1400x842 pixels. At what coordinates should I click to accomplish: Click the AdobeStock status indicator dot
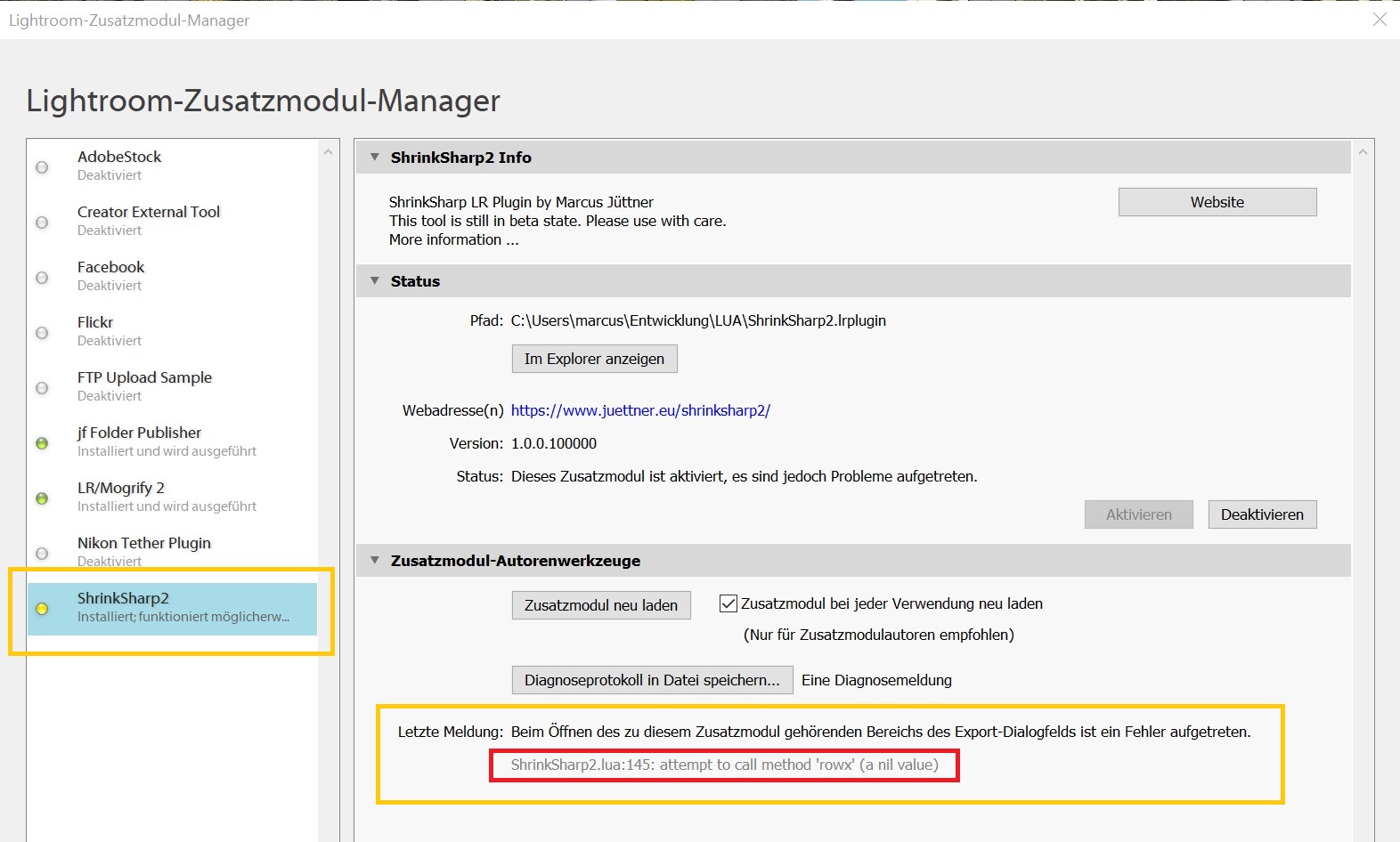pos(42,167)
